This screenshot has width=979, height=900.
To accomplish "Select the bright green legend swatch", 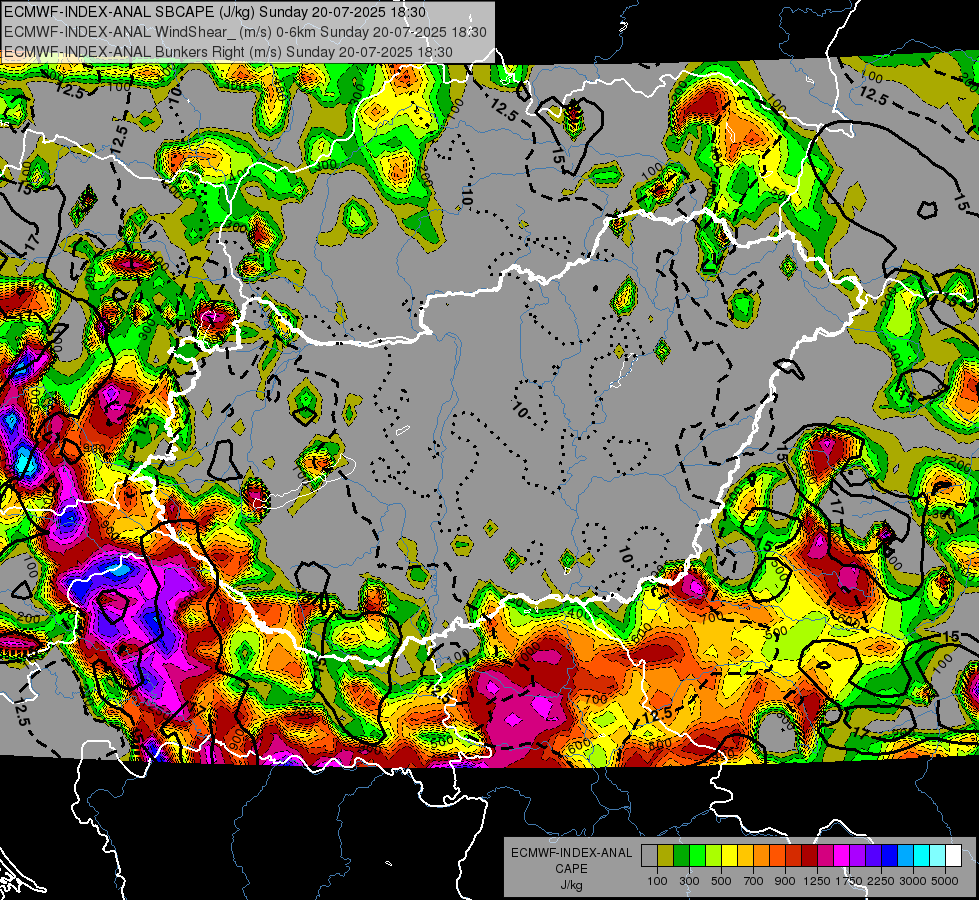I will click(697, 856).
